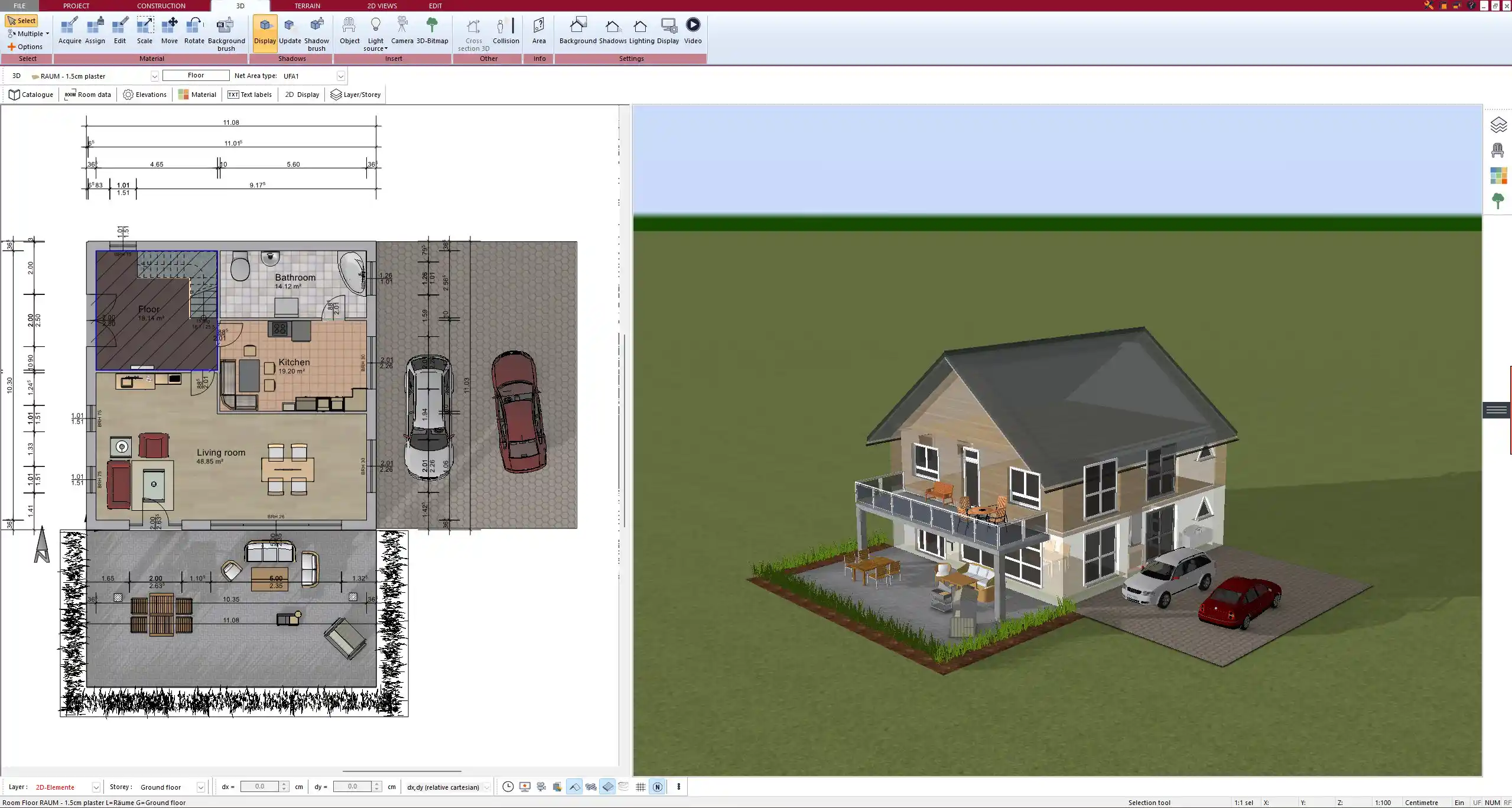Open the Storey Ground floor dropdown

(200, 787)
